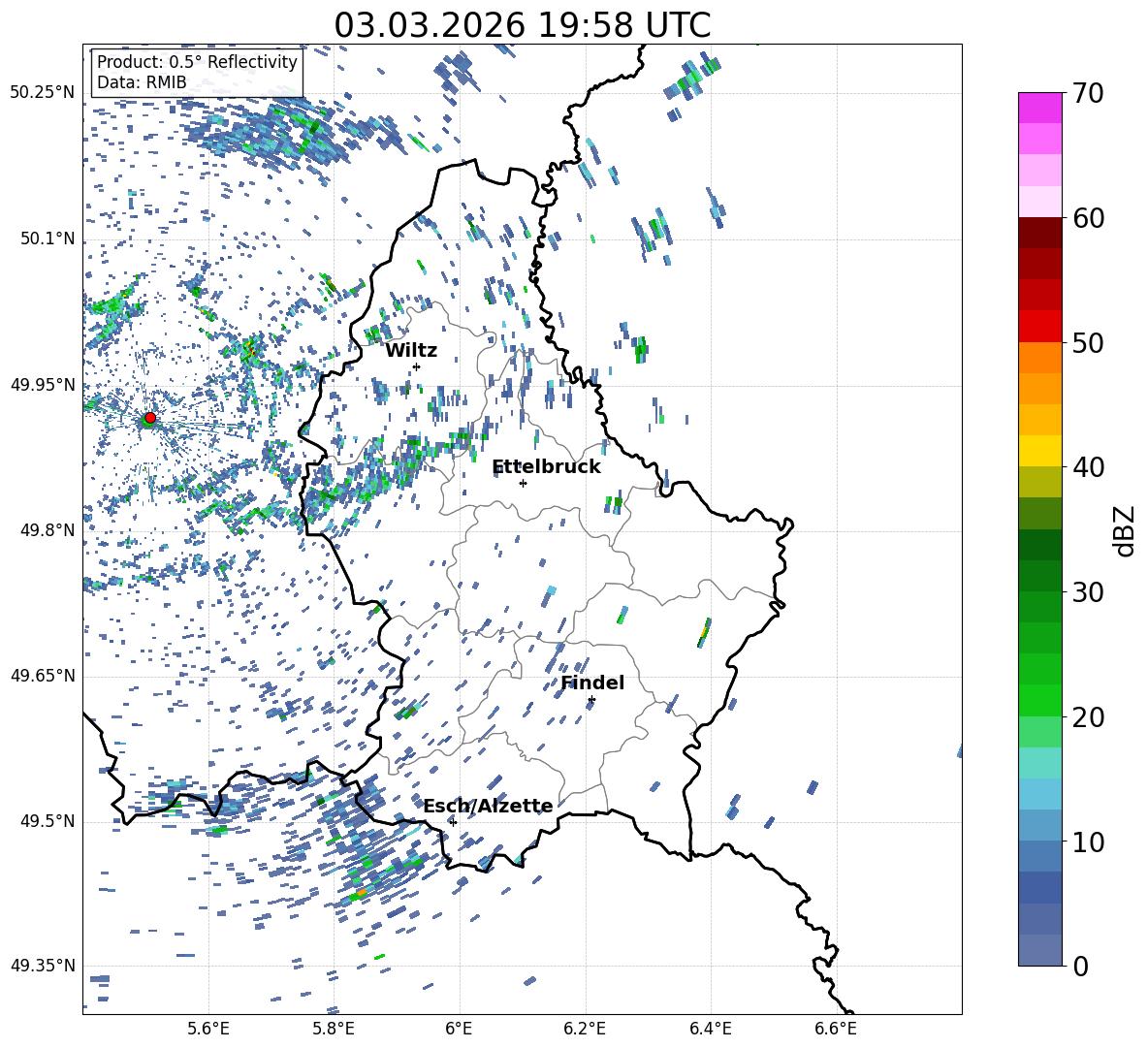Pick the magenta swatch at colorbar top
Viewport: 1148px width, 1048px height.
point(1039,108)
